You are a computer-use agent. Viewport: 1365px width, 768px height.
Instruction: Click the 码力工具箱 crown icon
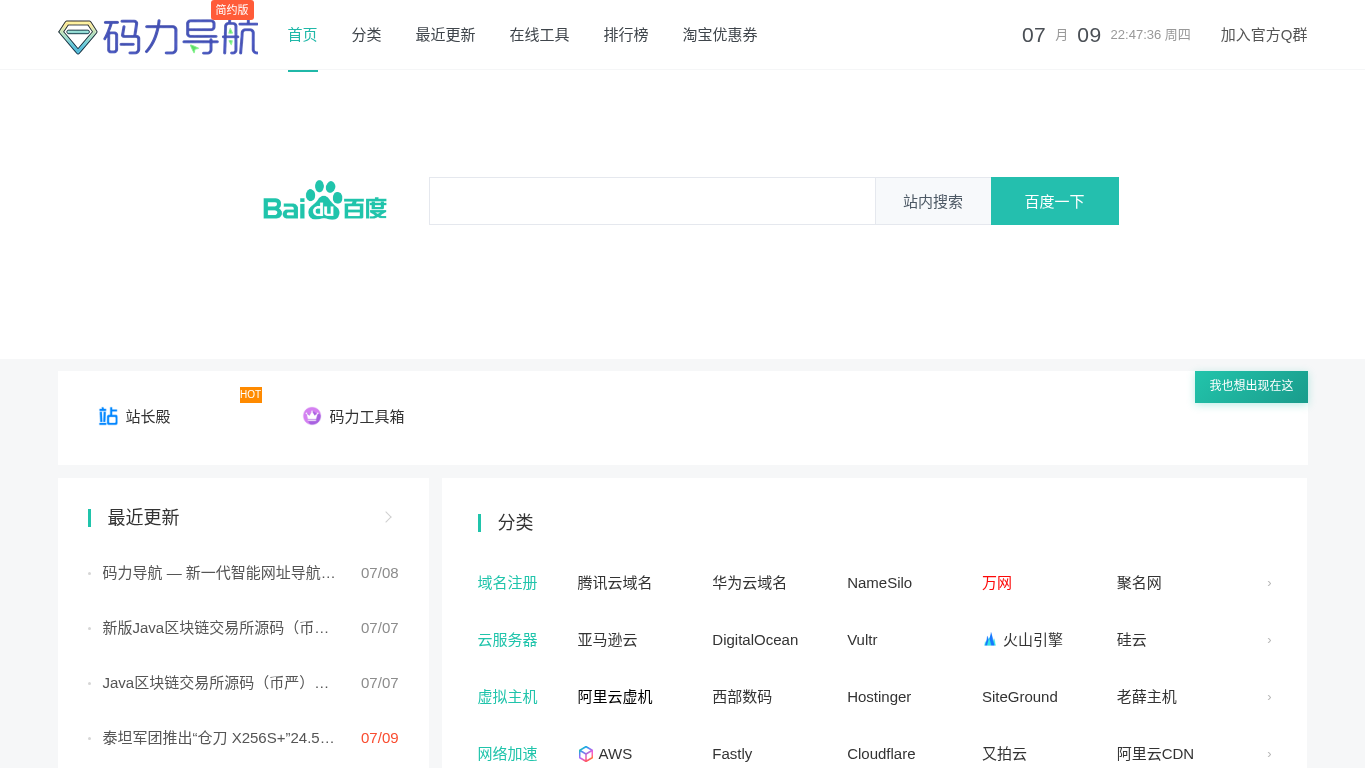pos(312,416)
